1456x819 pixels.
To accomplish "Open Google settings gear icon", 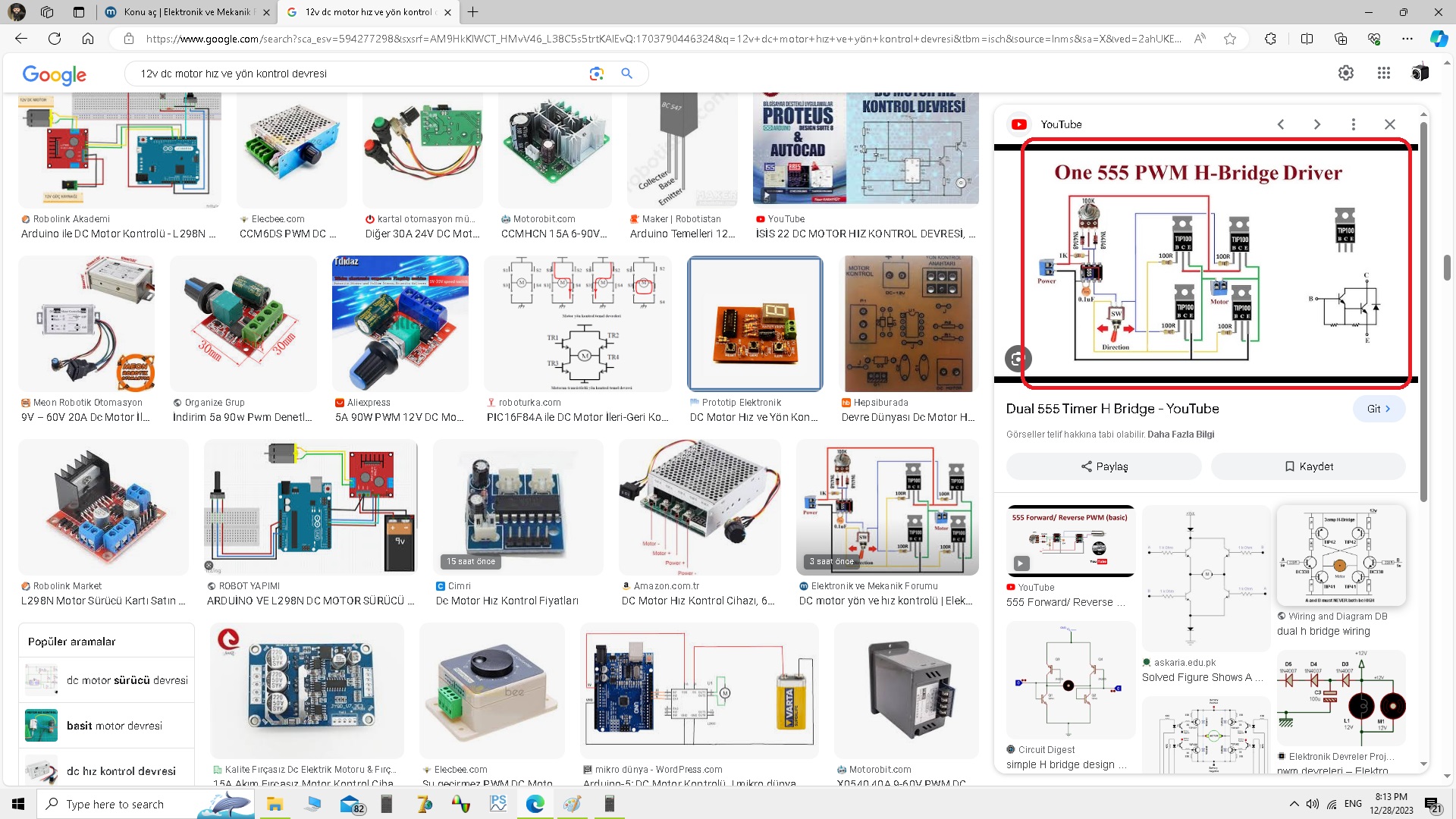I will pos(1345,73).
